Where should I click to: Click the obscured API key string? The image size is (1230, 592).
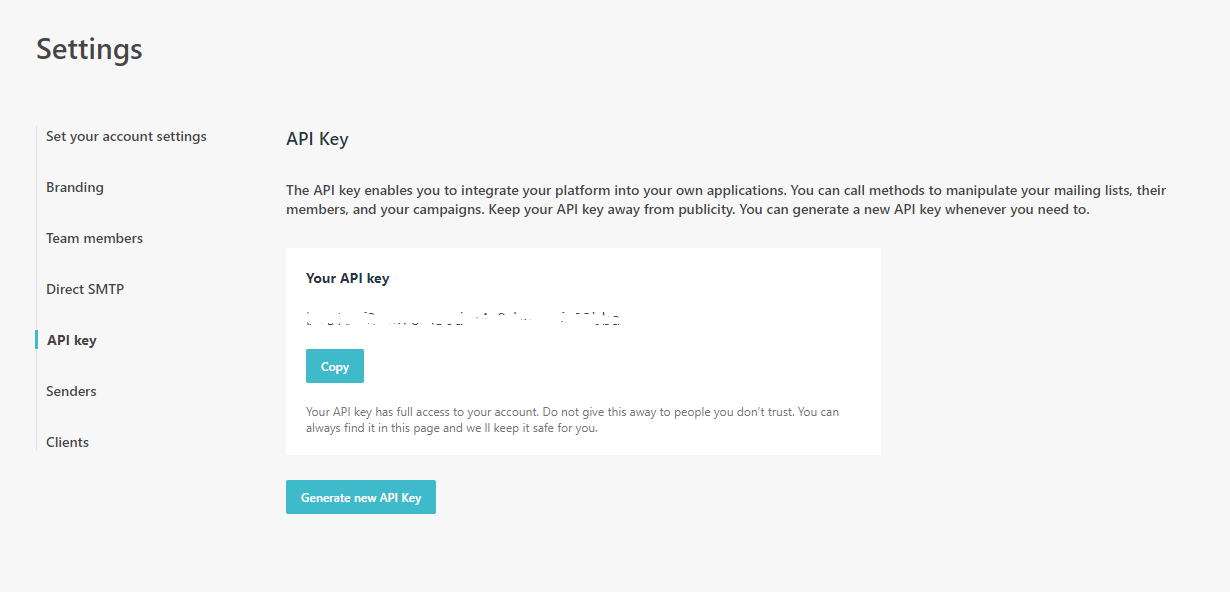(x=463, y=320)
